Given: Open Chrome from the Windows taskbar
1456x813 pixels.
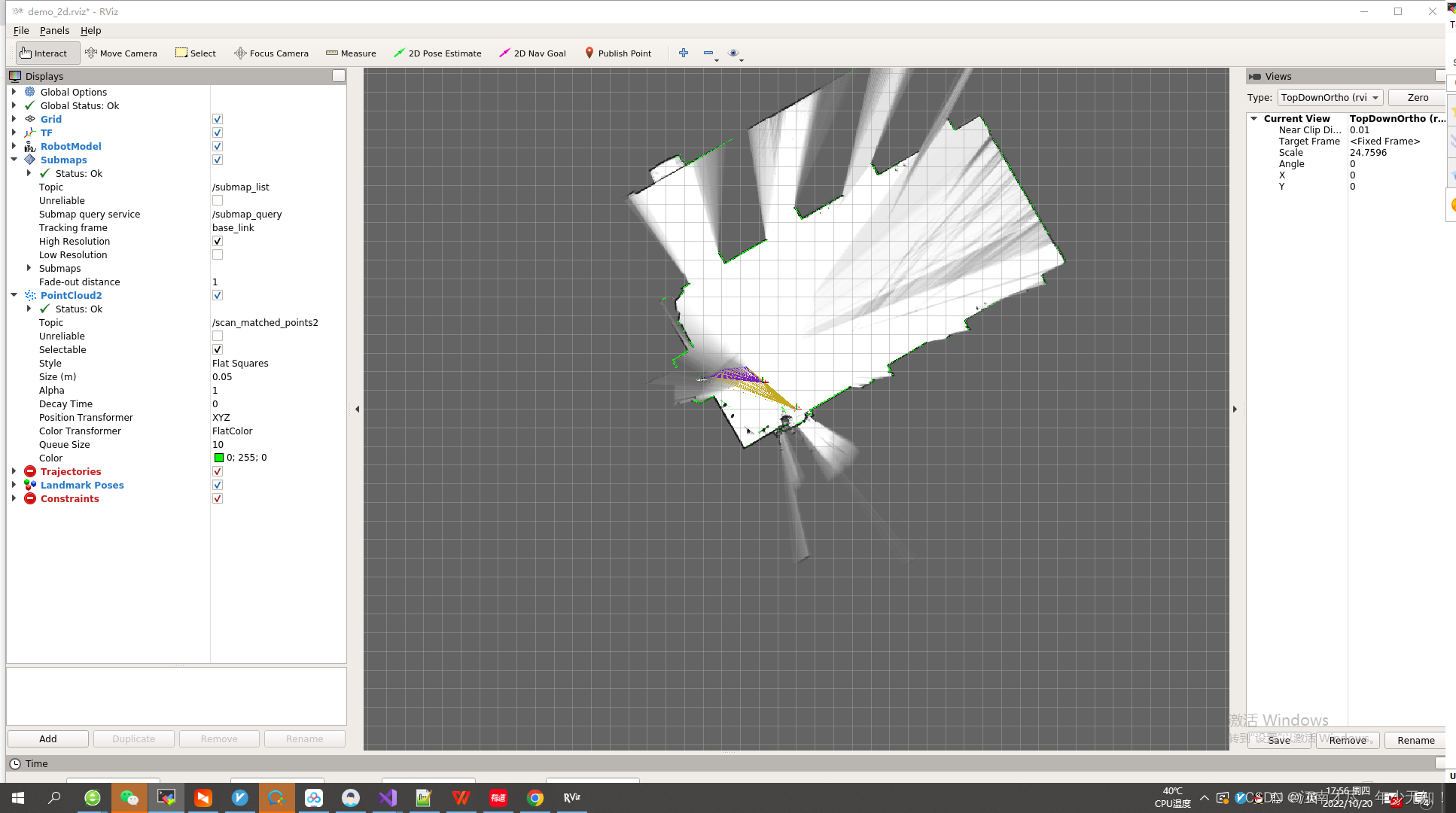Looking at the screenshot, I should coord(535,798).
